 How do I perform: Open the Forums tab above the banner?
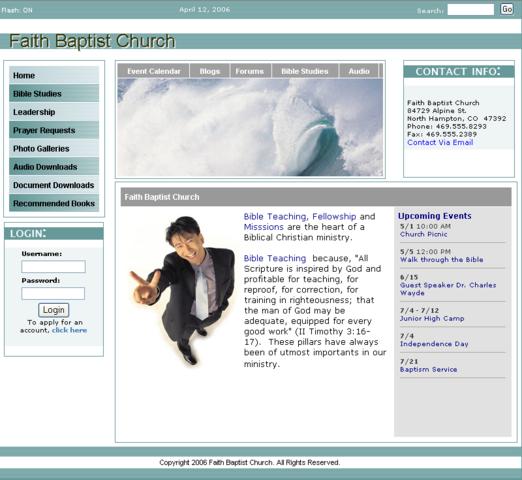250,71
